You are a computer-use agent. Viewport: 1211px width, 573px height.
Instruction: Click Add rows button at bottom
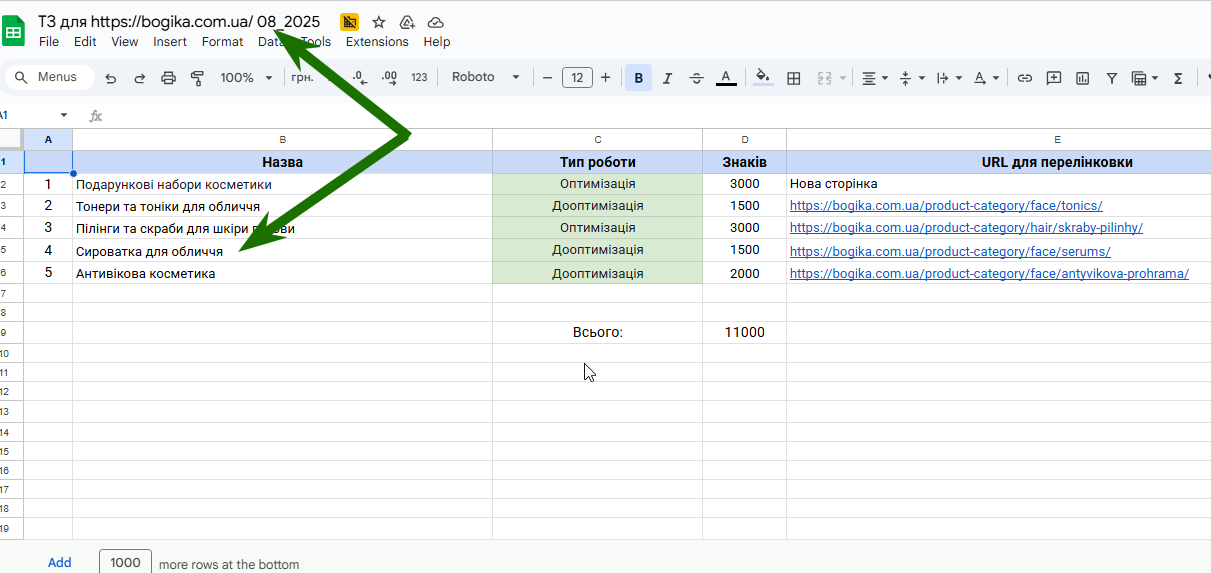(x=60, y=563)
